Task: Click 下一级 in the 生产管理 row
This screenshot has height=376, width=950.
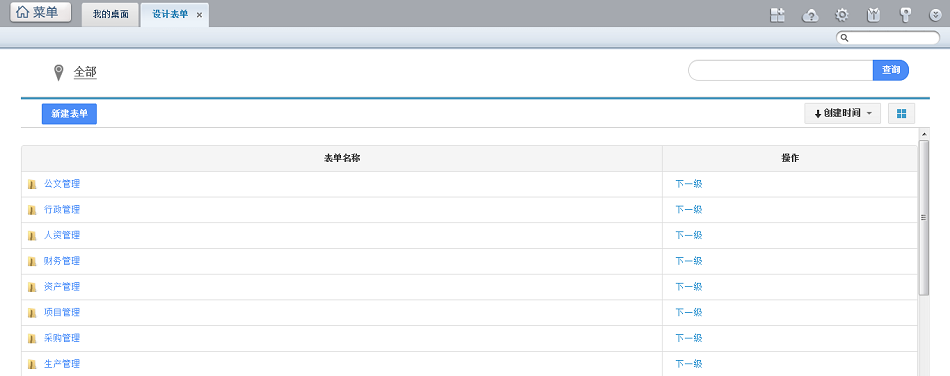Action: click(689, 364)
